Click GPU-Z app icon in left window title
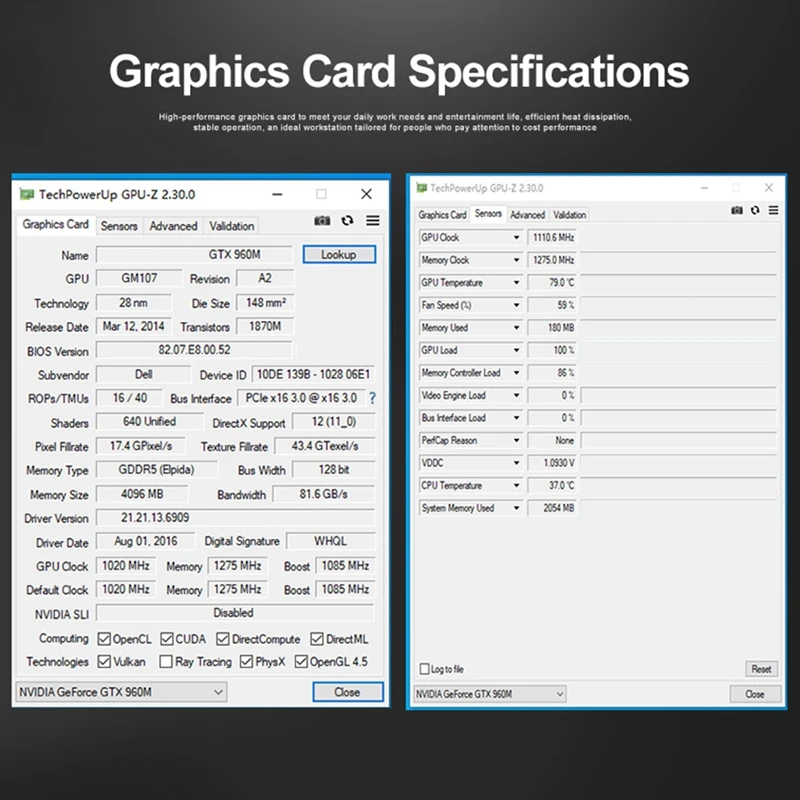This screenshot has height=800, width=800. click(27, 194)
